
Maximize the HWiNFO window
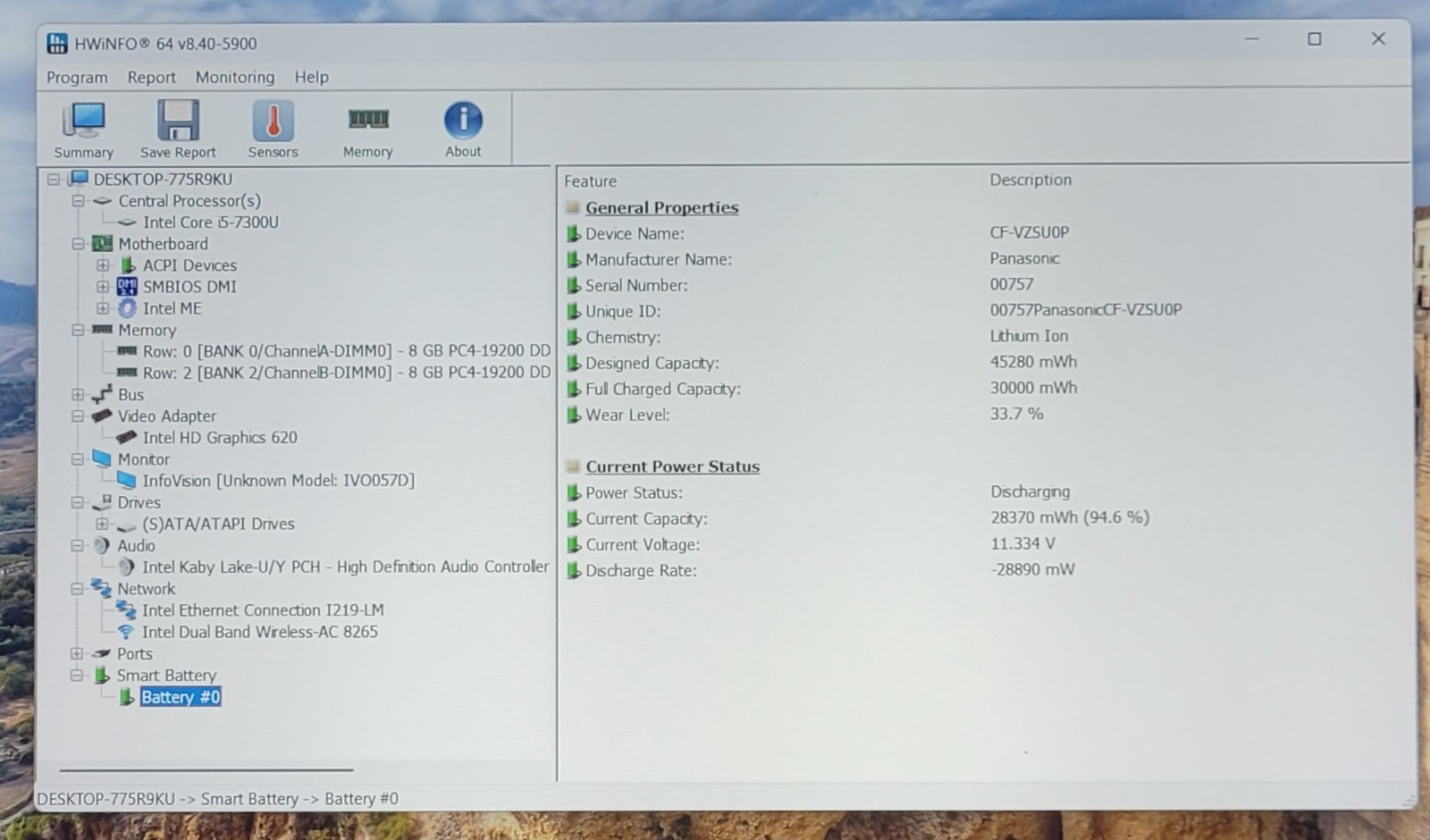[1314, 39]
